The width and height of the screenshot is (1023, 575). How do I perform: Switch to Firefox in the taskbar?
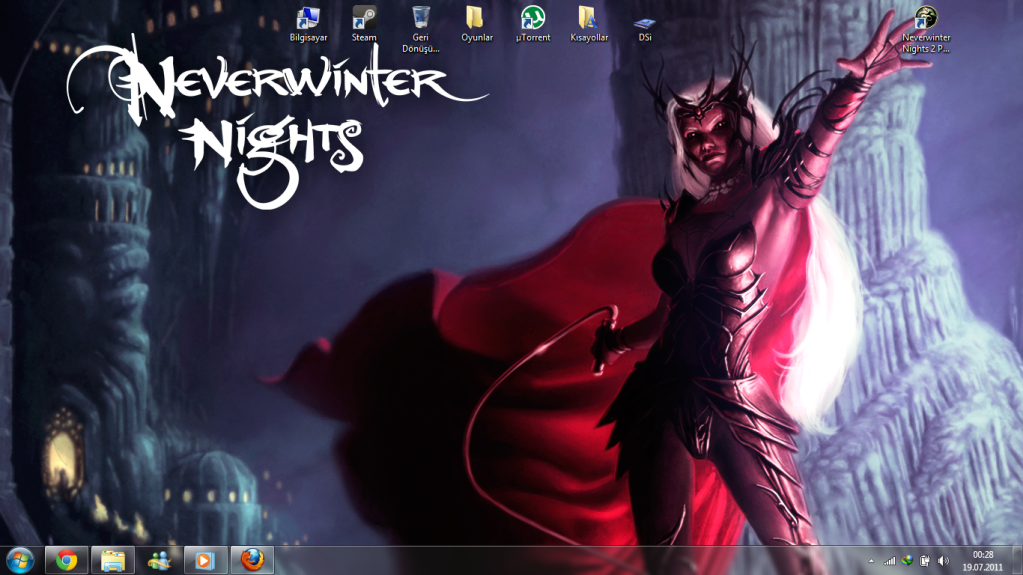[252, 560]
